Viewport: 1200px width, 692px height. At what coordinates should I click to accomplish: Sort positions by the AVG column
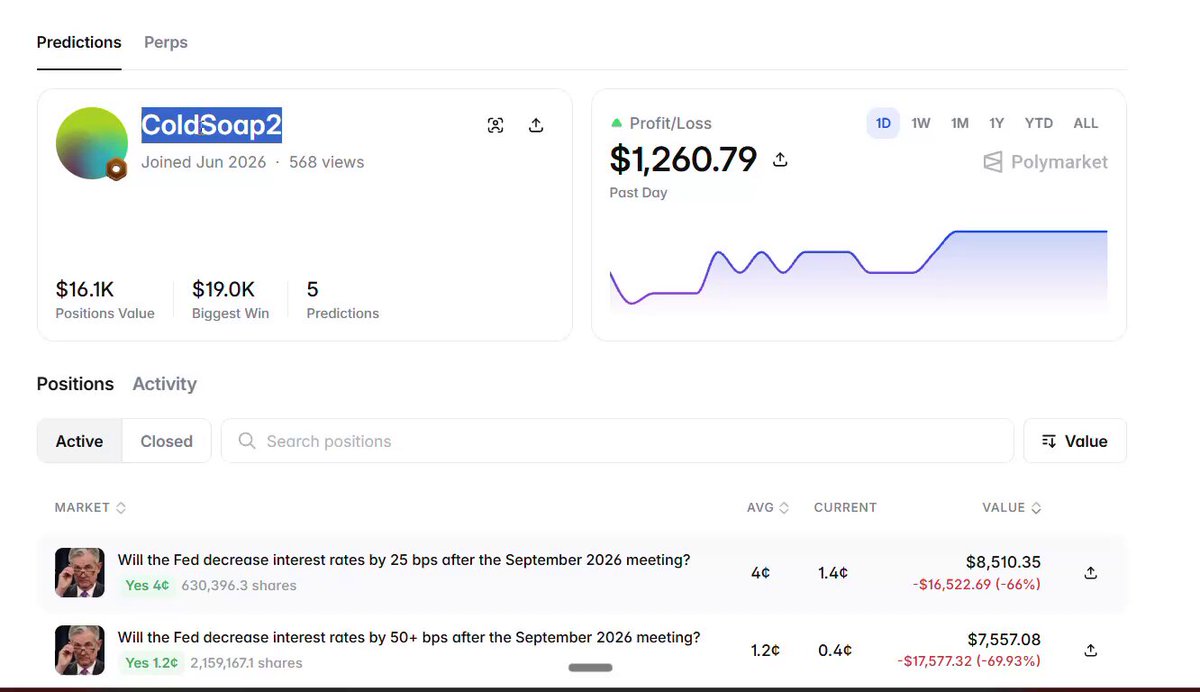[x=768, y=508]
